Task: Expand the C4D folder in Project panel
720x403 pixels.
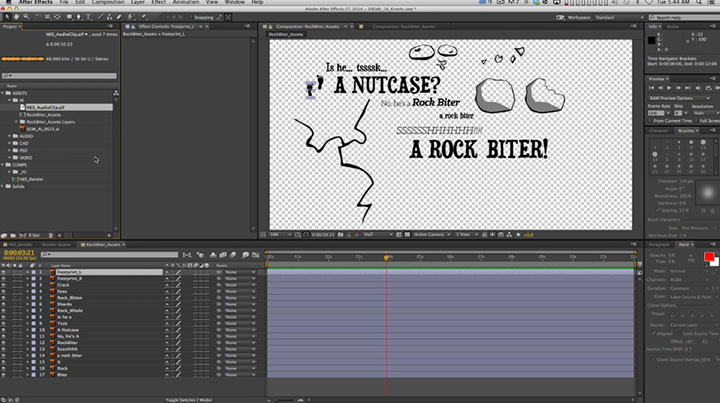Action: (10, 143)
